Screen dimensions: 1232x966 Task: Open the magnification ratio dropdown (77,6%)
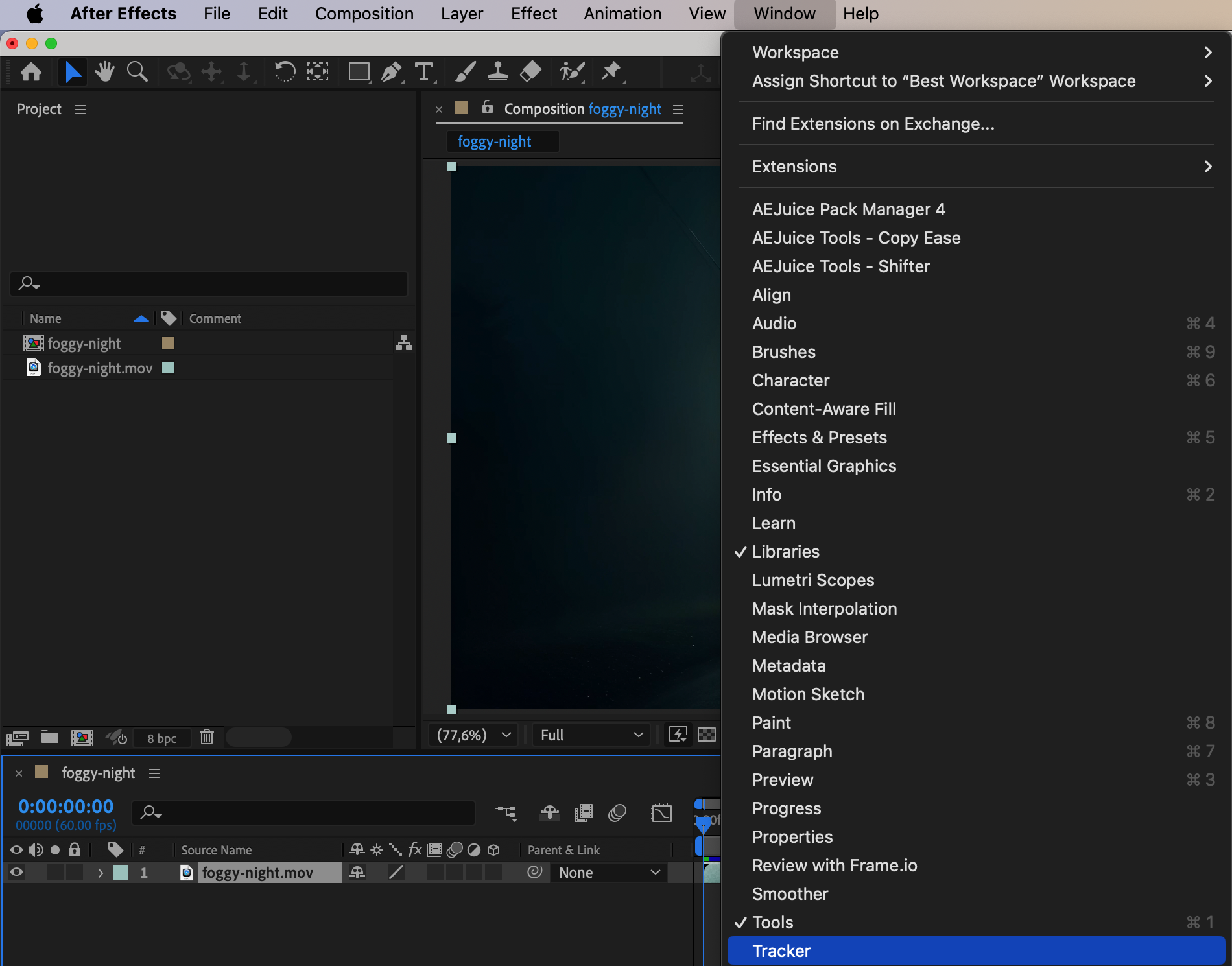473,735
